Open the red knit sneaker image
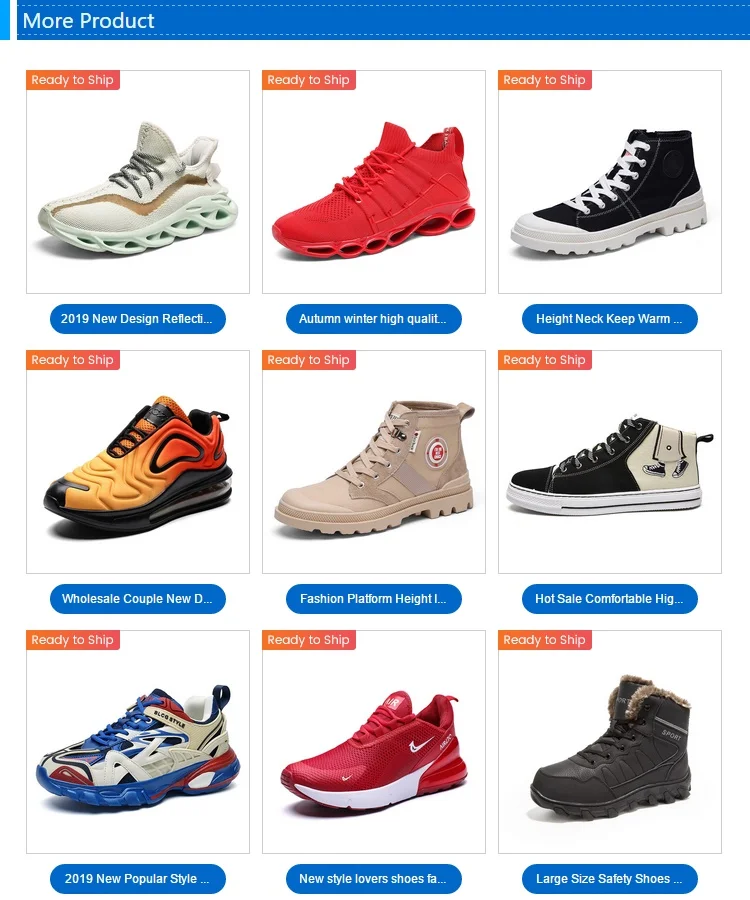 pyautogui.click(x=374, y=182)
